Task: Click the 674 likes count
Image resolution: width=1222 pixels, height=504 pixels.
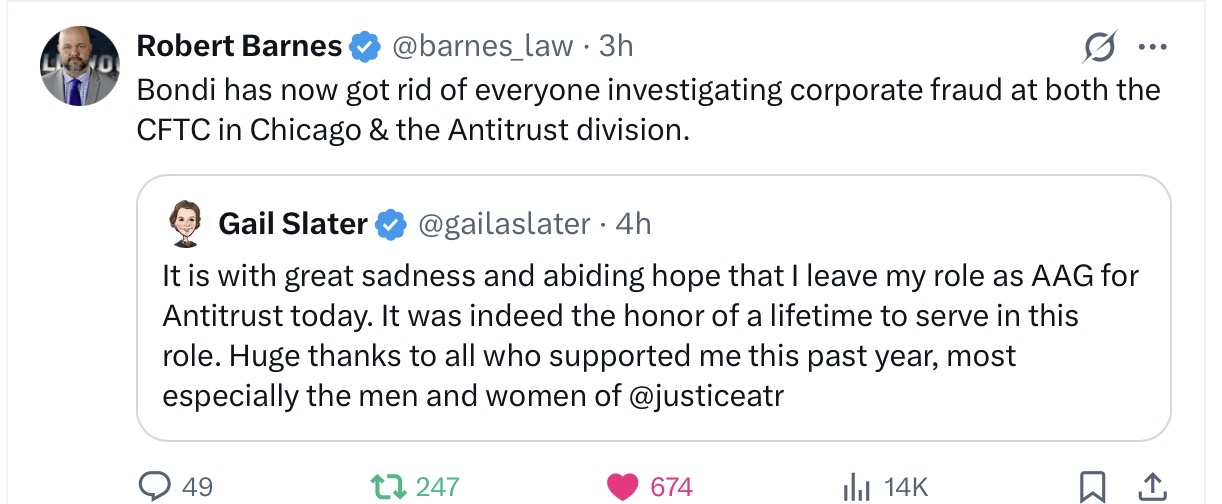Action: tap(671, 487)
